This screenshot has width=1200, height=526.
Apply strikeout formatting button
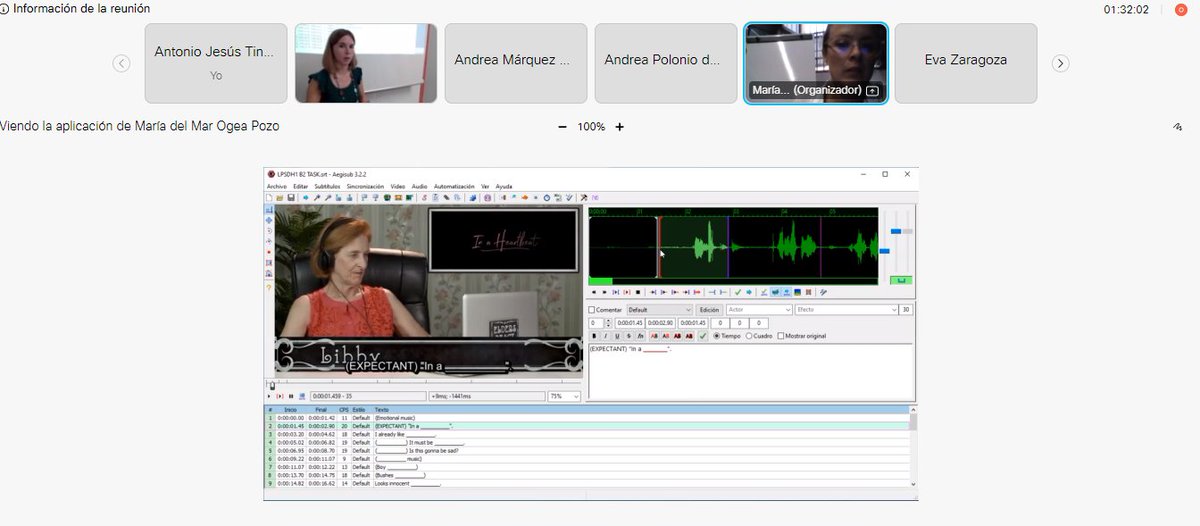(x=629, y=336)
